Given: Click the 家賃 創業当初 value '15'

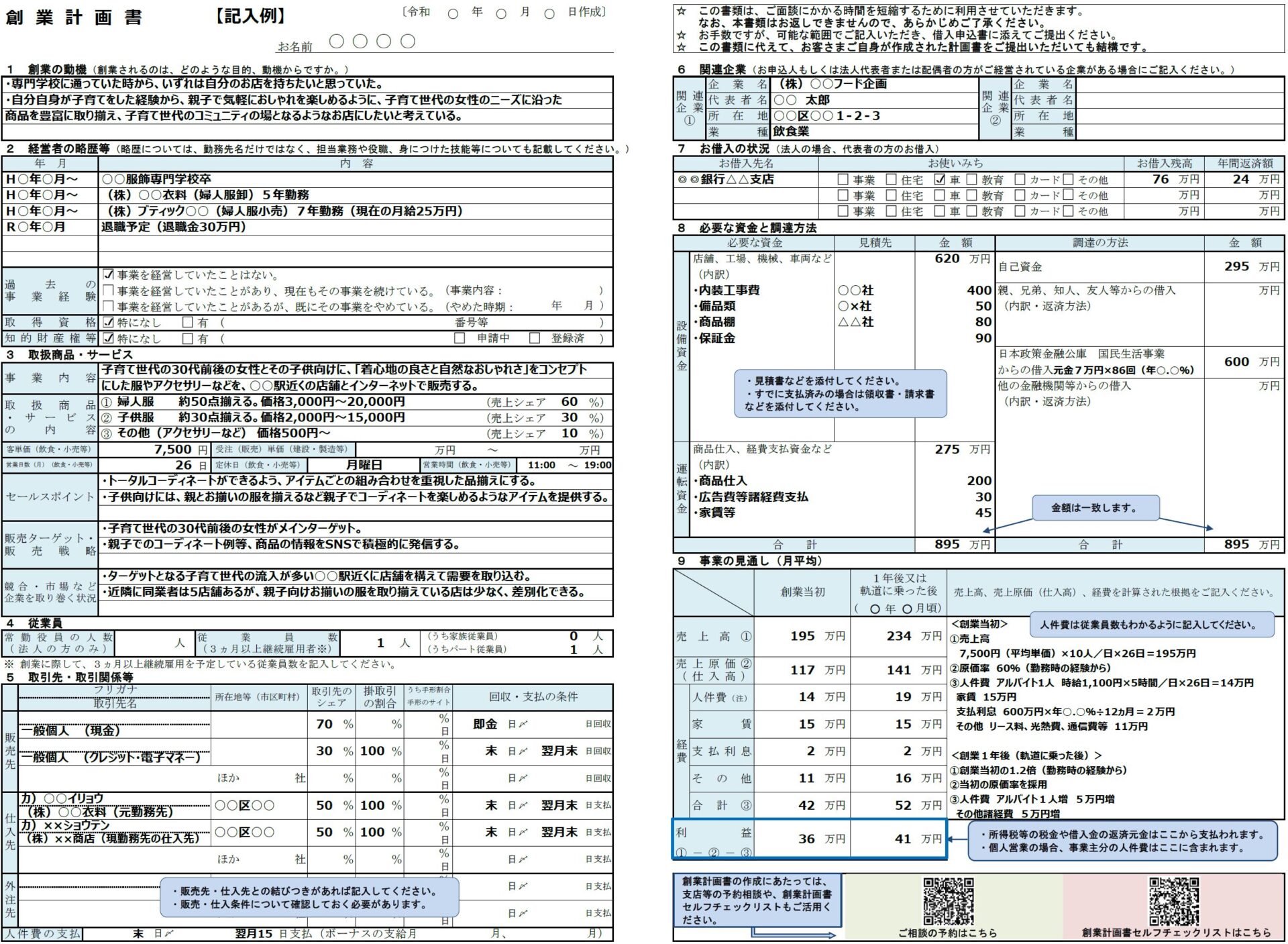Looking at the screenshot, I should point(806,725).
